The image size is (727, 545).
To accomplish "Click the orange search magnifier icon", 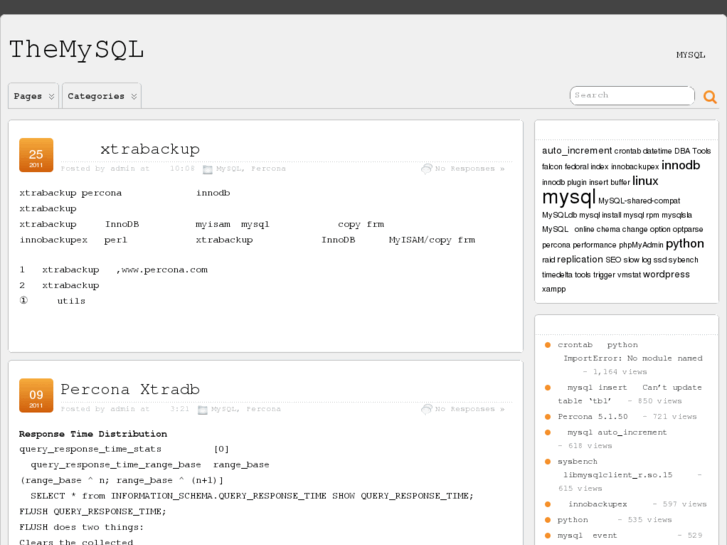I will (710, 96).
